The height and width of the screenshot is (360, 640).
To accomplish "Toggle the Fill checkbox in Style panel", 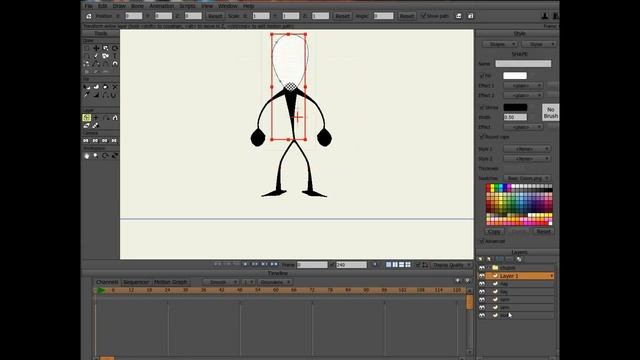I will point(482,76).
